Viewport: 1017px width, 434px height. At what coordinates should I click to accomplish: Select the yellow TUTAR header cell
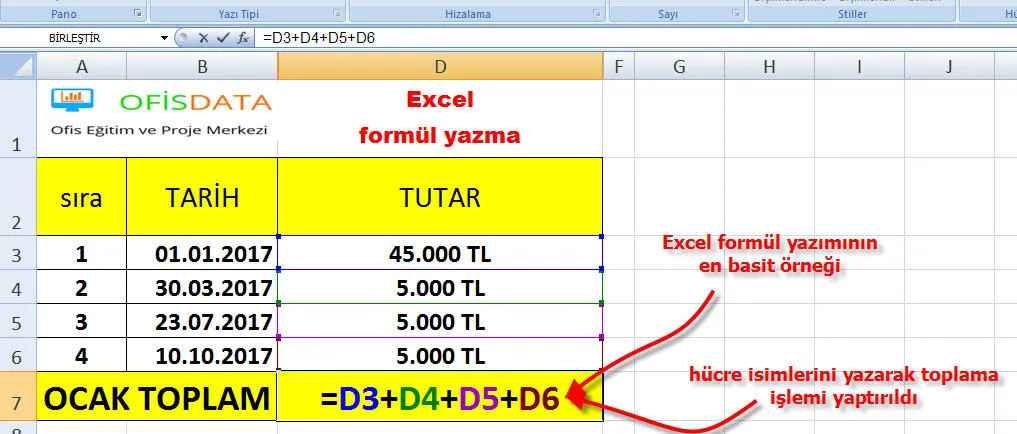click(440, 197)
